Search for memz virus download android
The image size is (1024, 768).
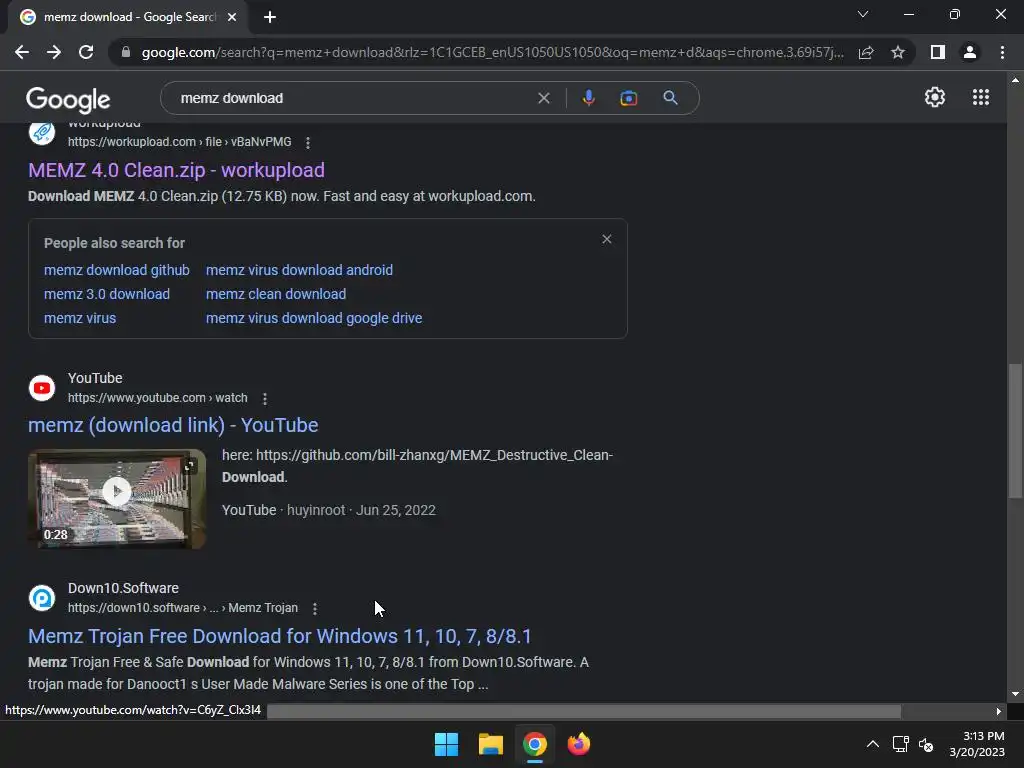[x=299, y=270]
